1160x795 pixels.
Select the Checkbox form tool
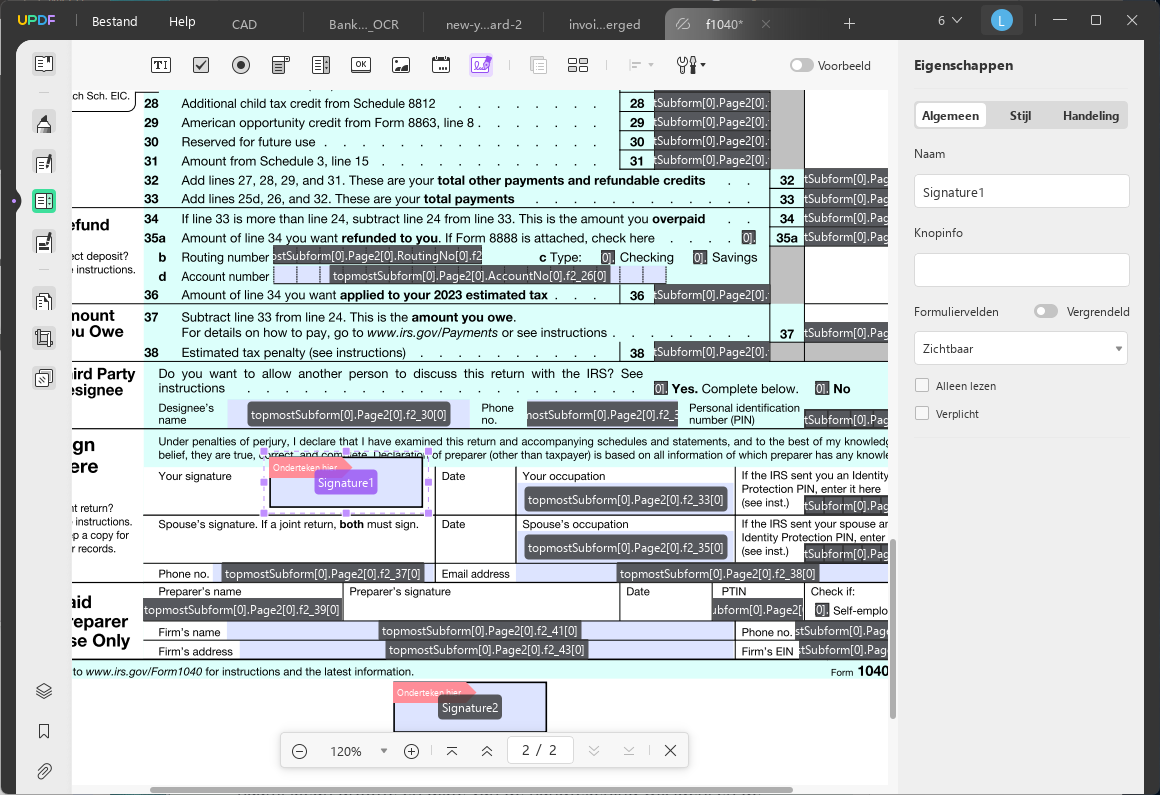coord(200,65)
